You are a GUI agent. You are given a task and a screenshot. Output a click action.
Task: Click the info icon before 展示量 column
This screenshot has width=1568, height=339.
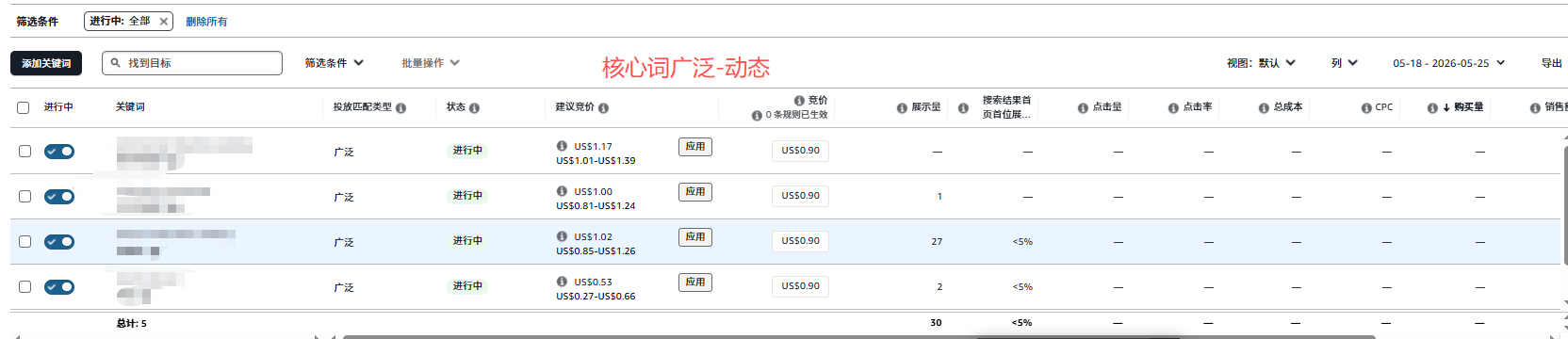click(x=902, y=108)
